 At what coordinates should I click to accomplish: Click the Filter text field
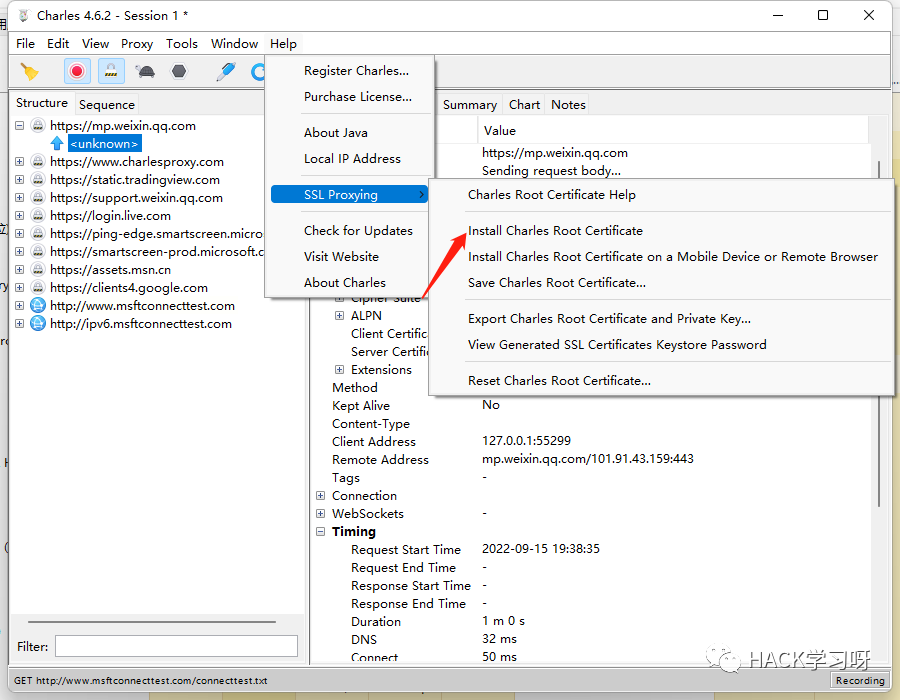176,646
